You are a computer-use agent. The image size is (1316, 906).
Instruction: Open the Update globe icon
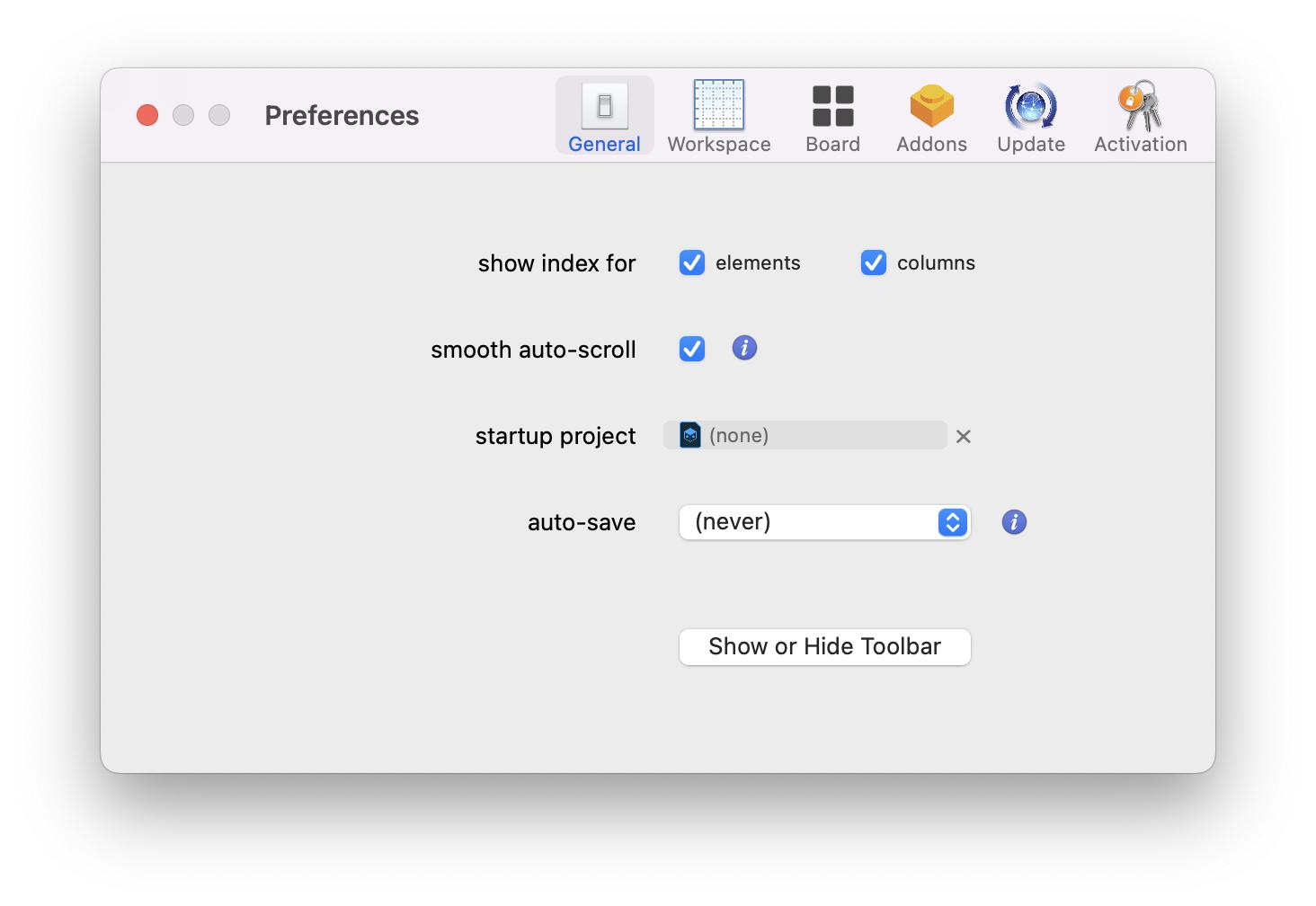pos(1030,106)
